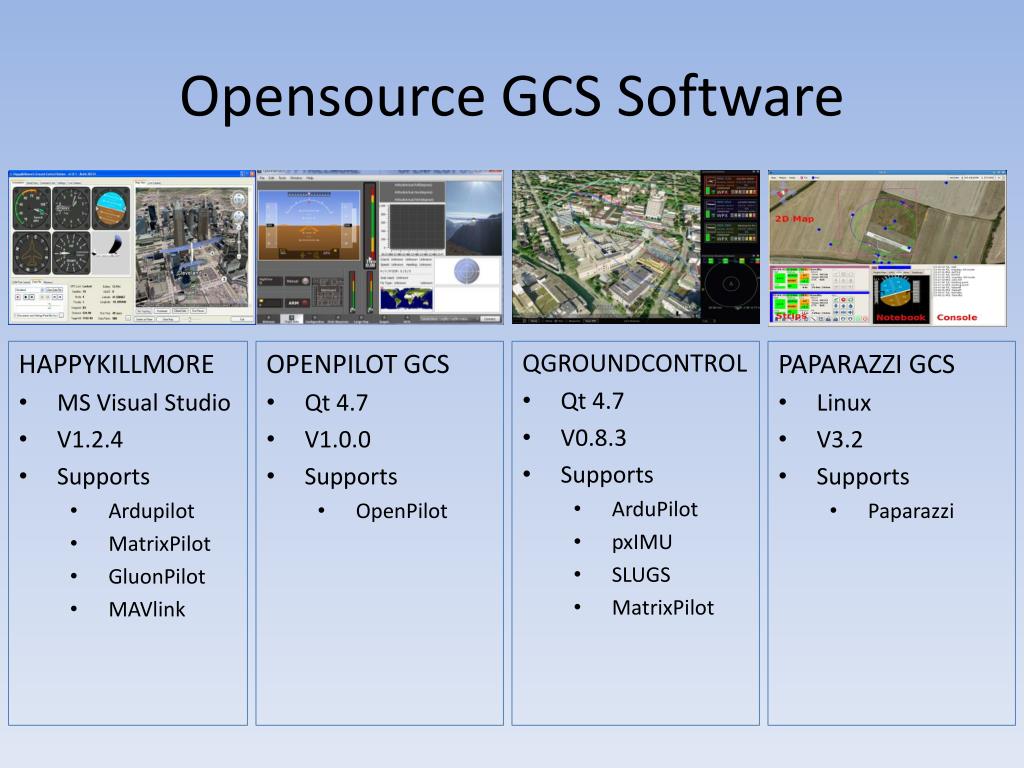The height and width of the screenshot is (768, 1024).
Task: Click the 3D city map in HappyKillmore screenshot
Action: point(192,247)
